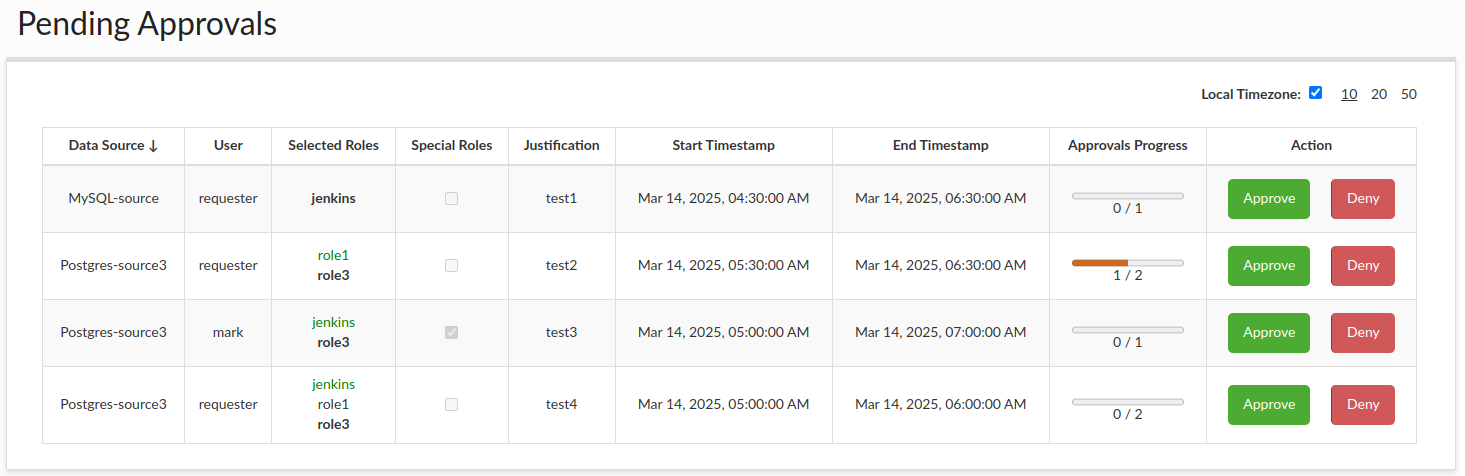Show 20 entries per page
The image size is (1465, 476).
coord(1379,94)
